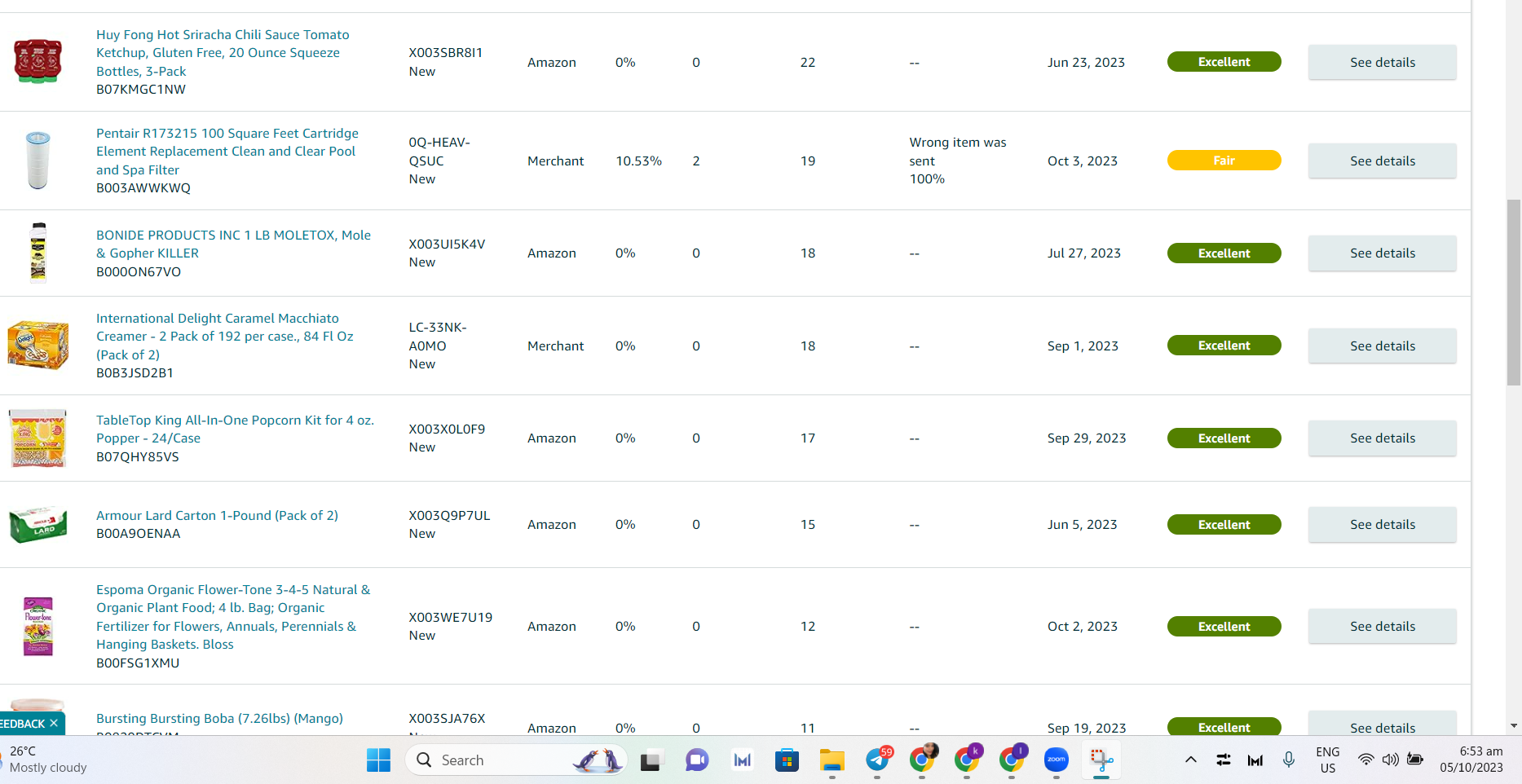This screenshot has width=1522, height=784.
Task: Select SKU X003UI5K4V text
Action: pyautogui.click(x=447, y=244)
